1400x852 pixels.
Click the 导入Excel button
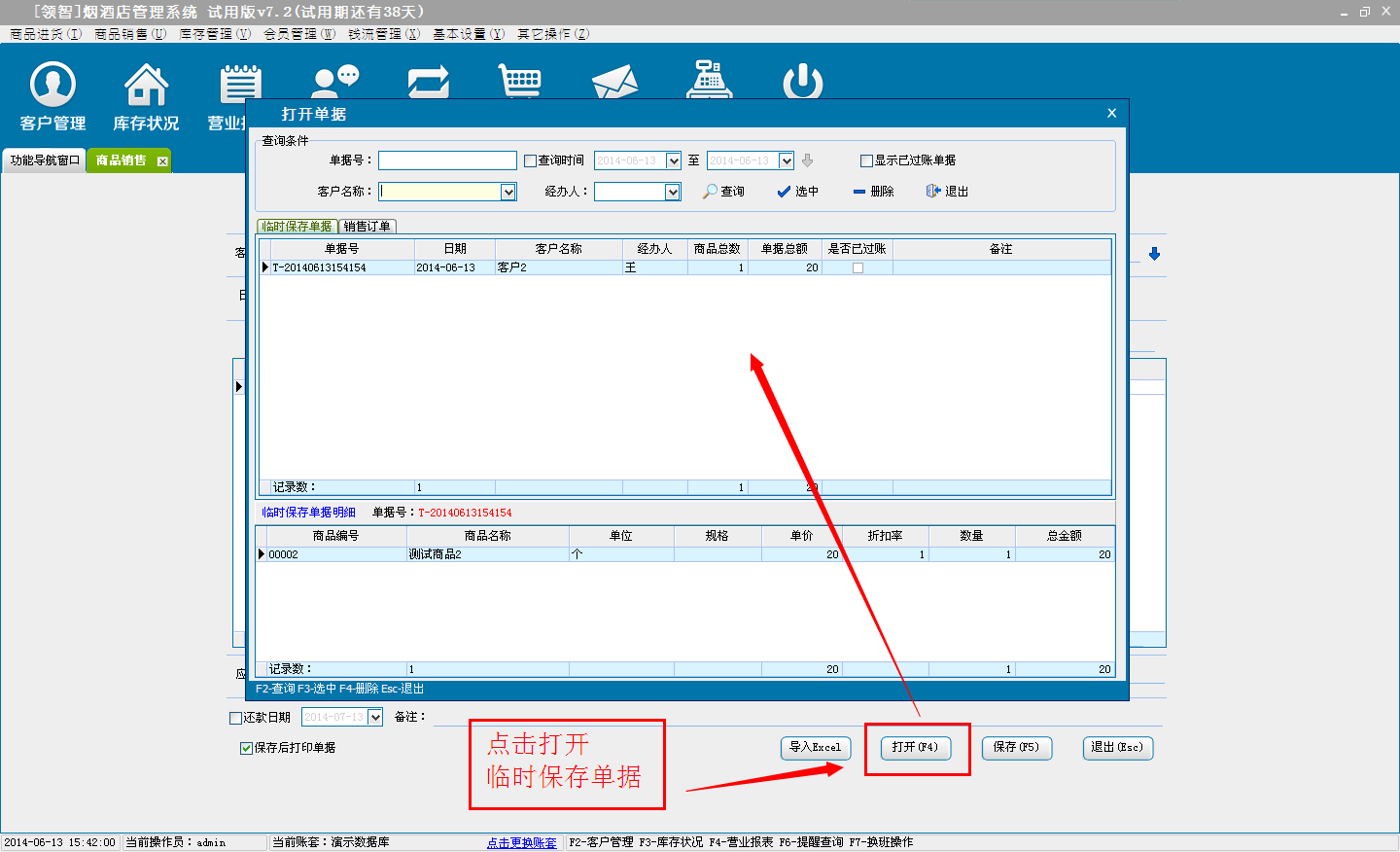pyautogui.click(x=815, y=747)
